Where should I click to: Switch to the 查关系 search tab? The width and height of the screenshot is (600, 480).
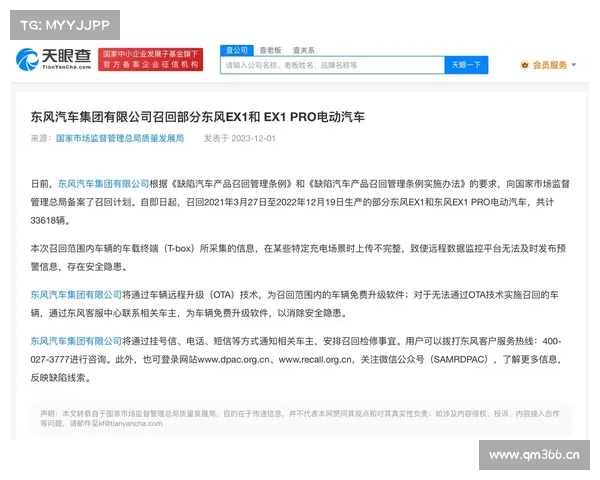click(303, 50)
